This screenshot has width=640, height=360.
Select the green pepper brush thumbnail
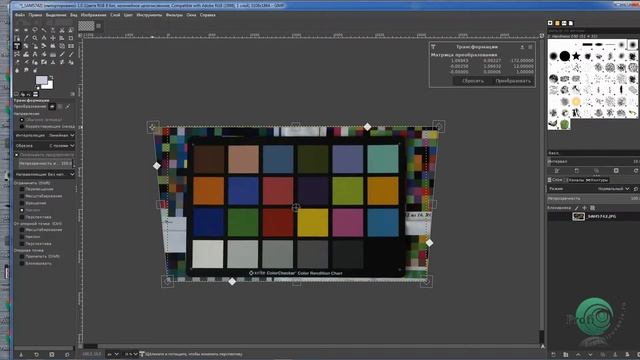point(564,124)
